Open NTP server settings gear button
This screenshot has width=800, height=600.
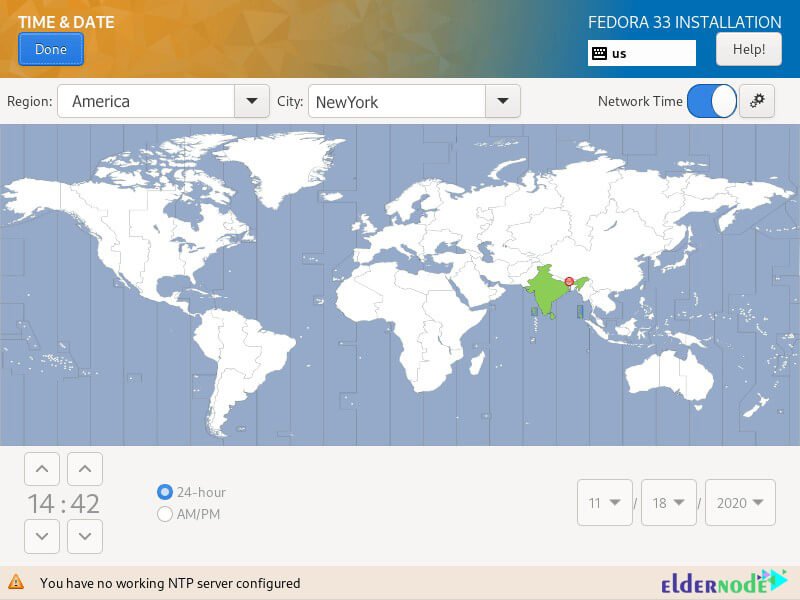[757, 101]
